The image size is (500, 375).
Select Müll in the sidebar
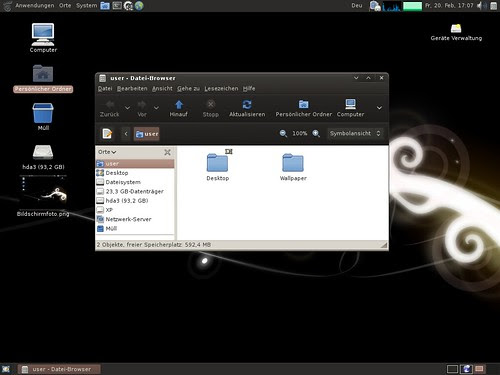click(x=135, y=229)
